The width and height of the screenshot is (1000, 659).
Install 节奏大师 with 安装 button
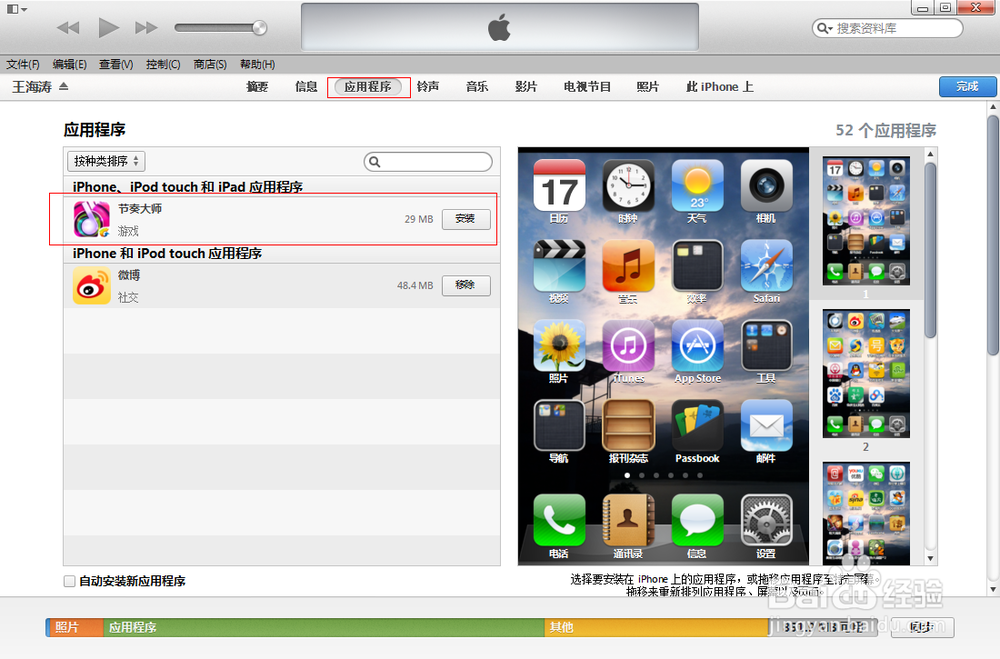[466, 219]
